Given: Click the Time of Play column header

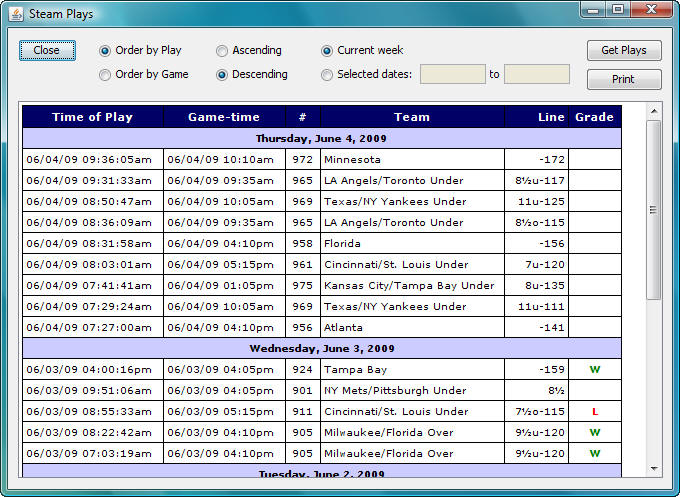Looking at the screenshot, I should click(x=93, y=117).
